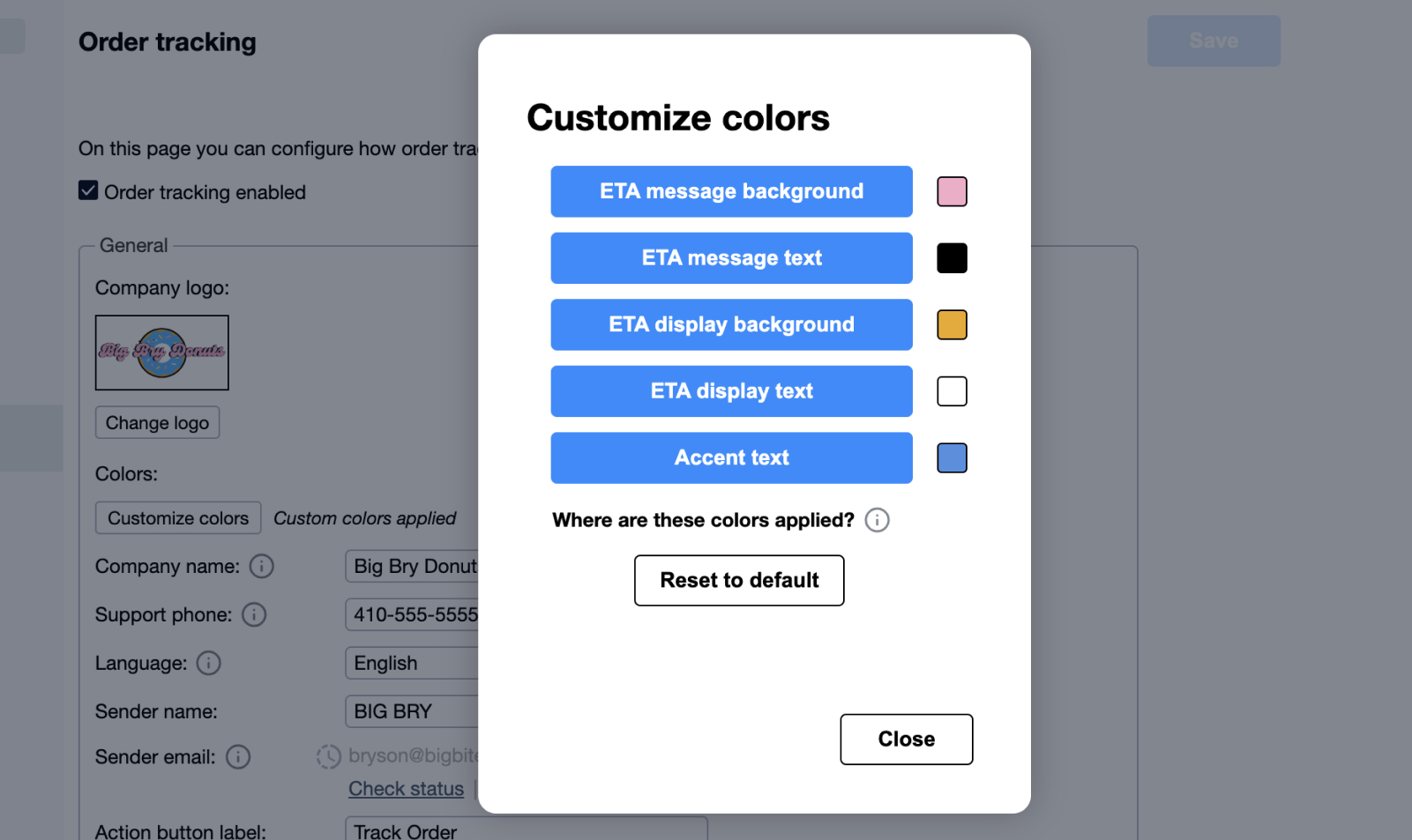Click the blue Accent text color swatch
Image resolution: width=1412 pixels, height=840 pixels.
952,457
